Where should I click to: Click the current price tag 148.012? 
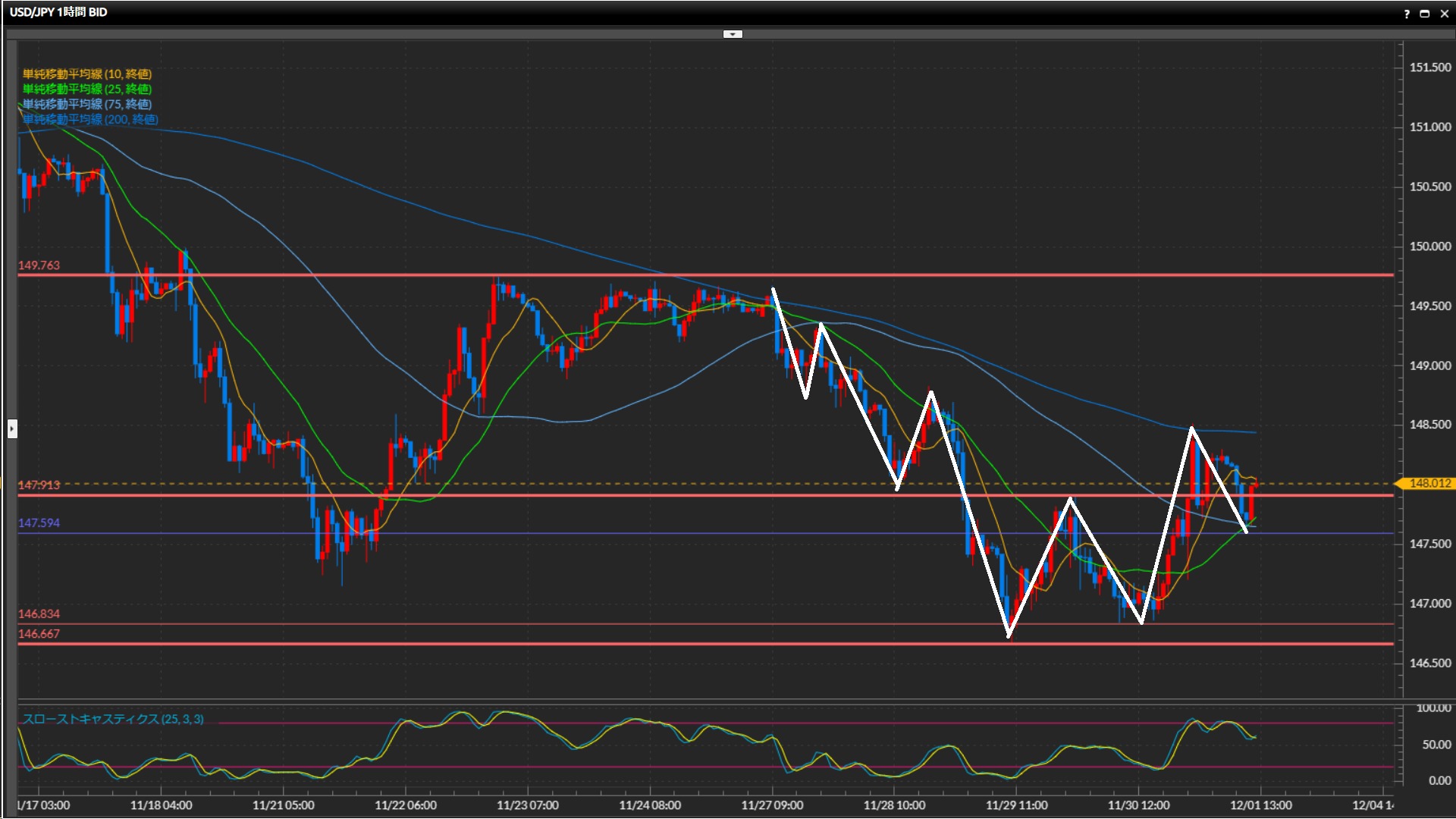tap(1429, 483)
